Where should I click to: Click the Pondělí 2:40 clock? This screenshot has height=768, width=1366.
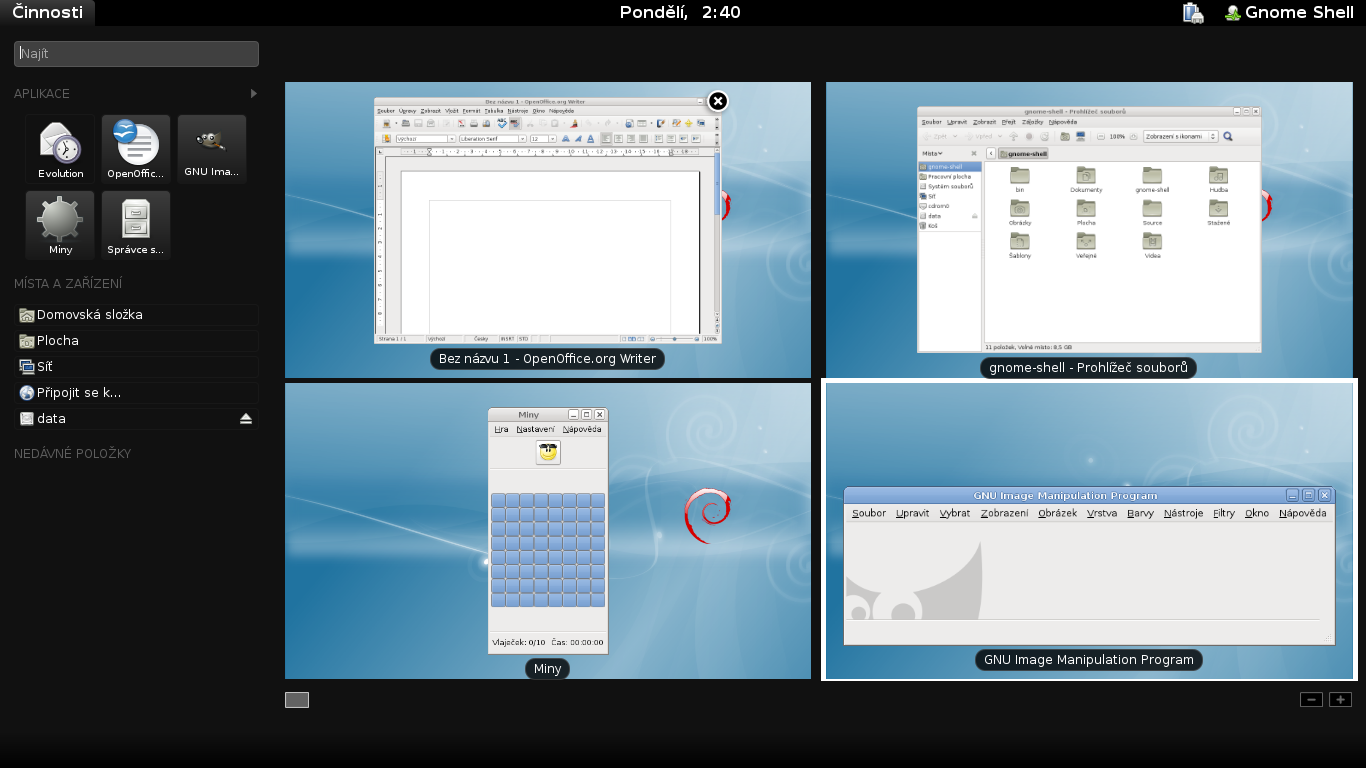680,12
